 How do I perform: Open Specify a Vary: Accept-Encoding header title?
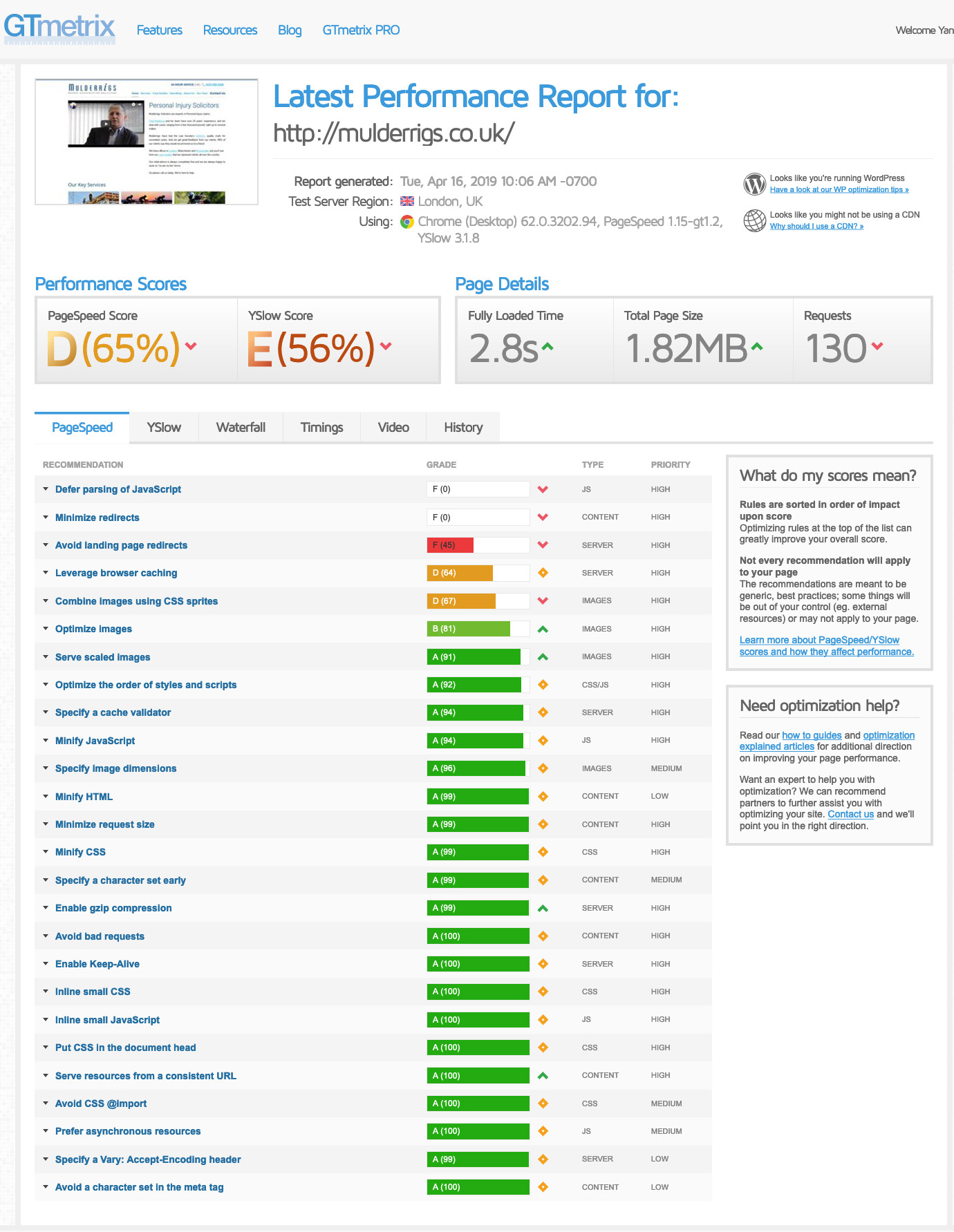[x=148, y=1159]
